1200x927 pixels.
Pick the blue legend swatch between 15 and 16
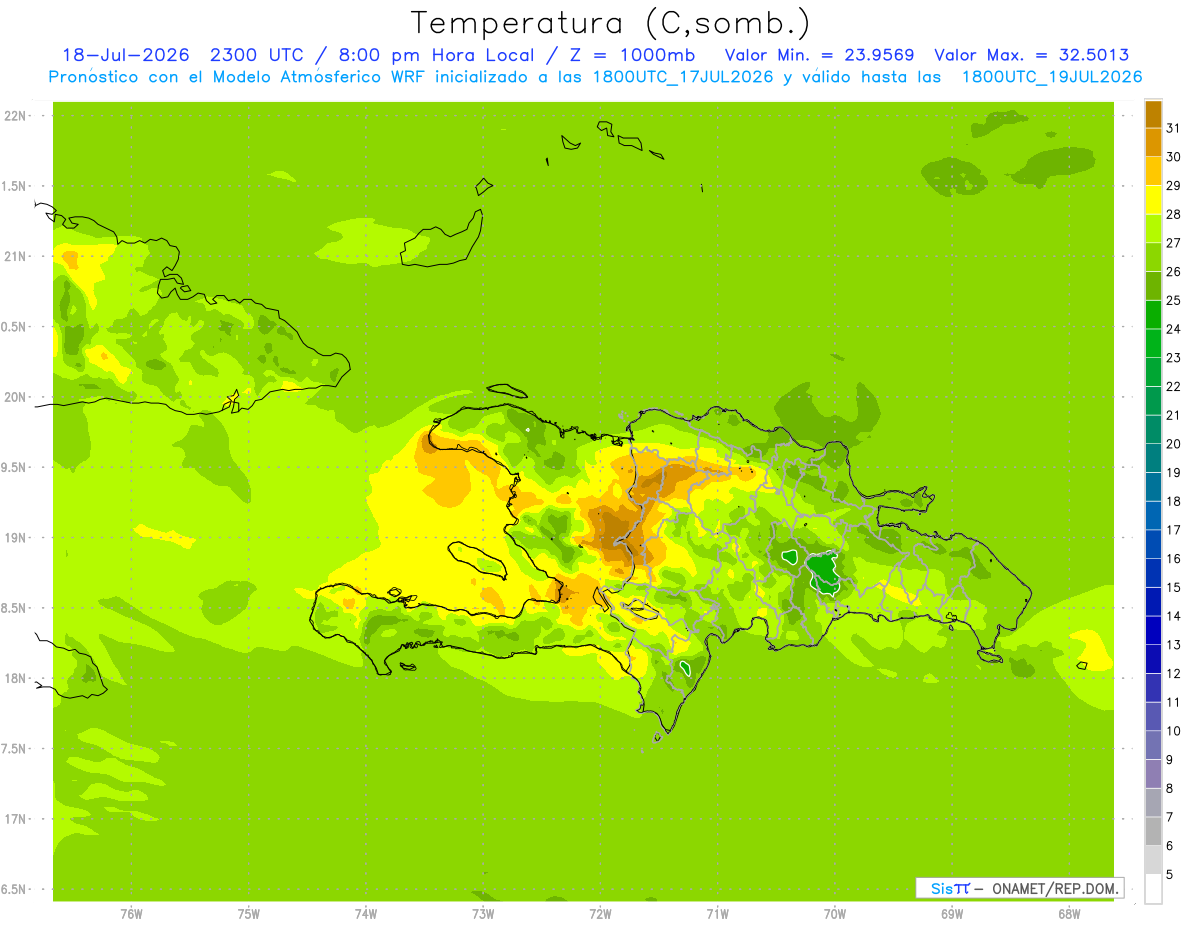point(1153,573)
